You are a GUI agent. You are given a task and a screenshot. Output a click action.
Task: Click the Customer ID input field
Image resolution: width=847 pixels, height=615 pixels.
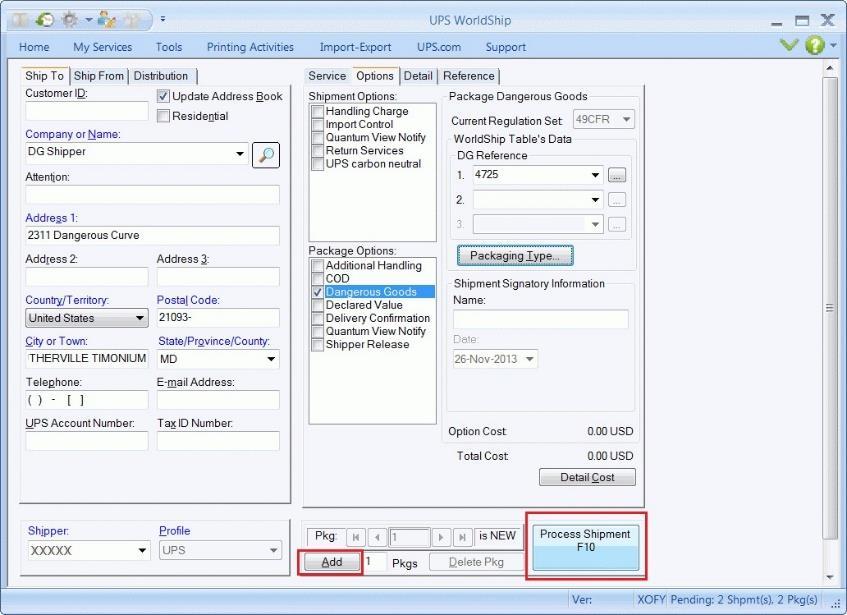[x=86, y=111]
